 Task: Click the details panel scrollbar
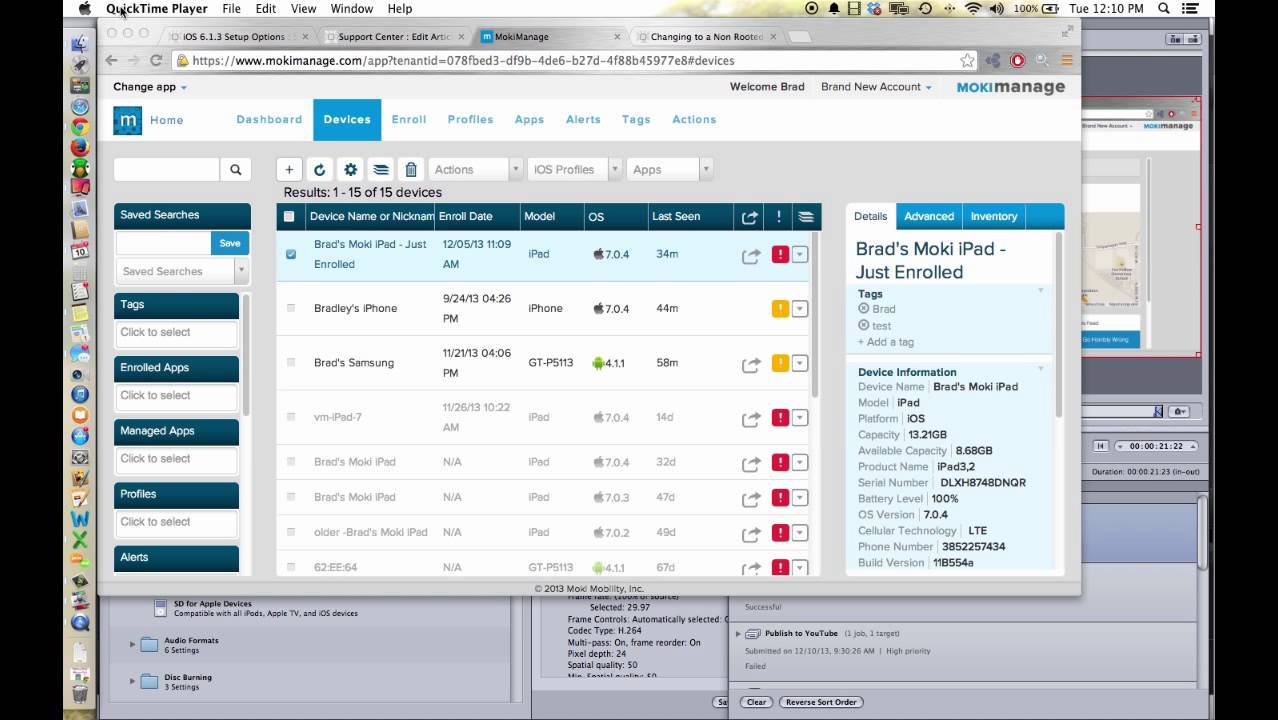(x=1058, y=325)
